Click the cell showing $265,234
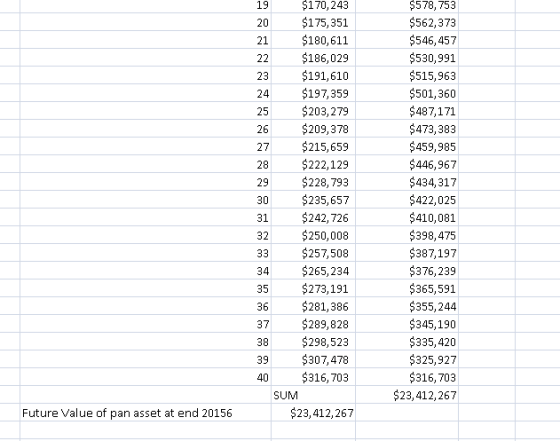The image size is (560, 441). 314,270
